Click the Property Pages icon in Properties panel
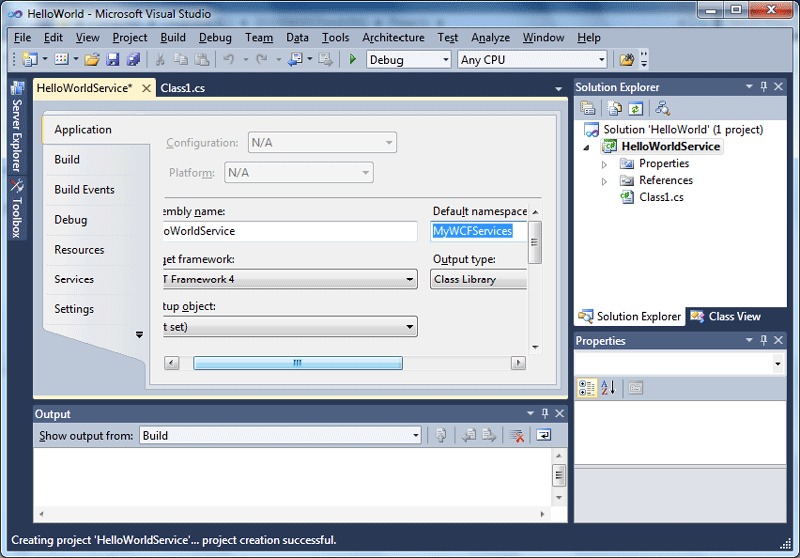Viewport: 800px width, 558px height. 635,388
